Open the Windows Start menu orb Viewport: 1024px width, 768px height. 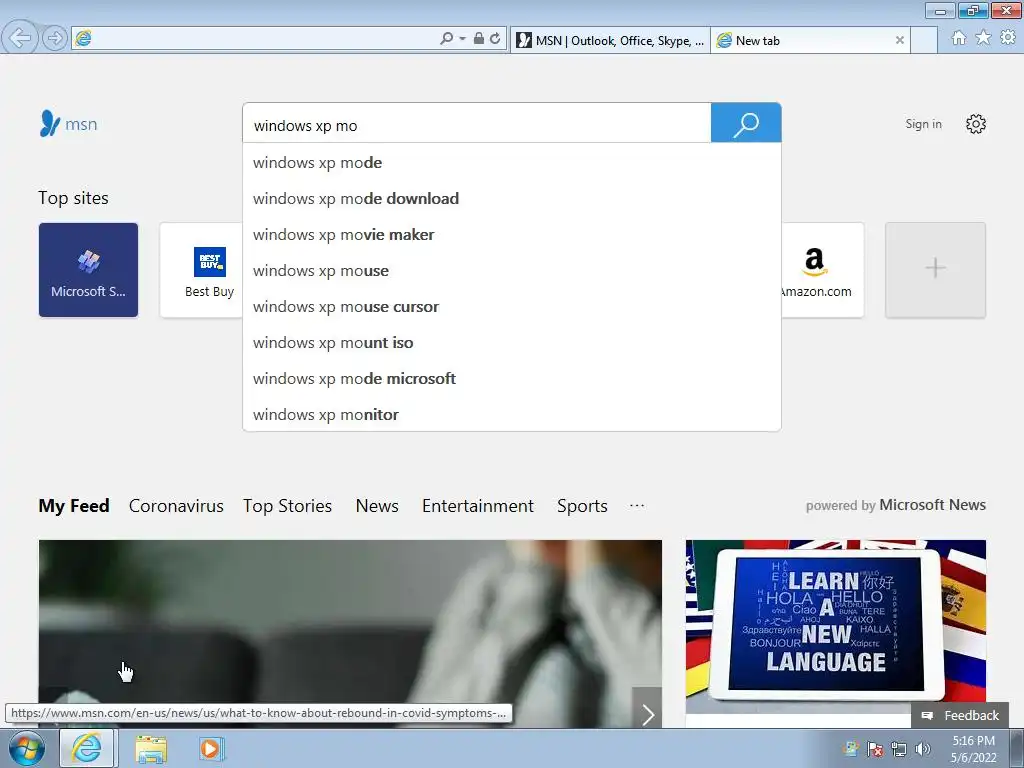pos(27,748)
